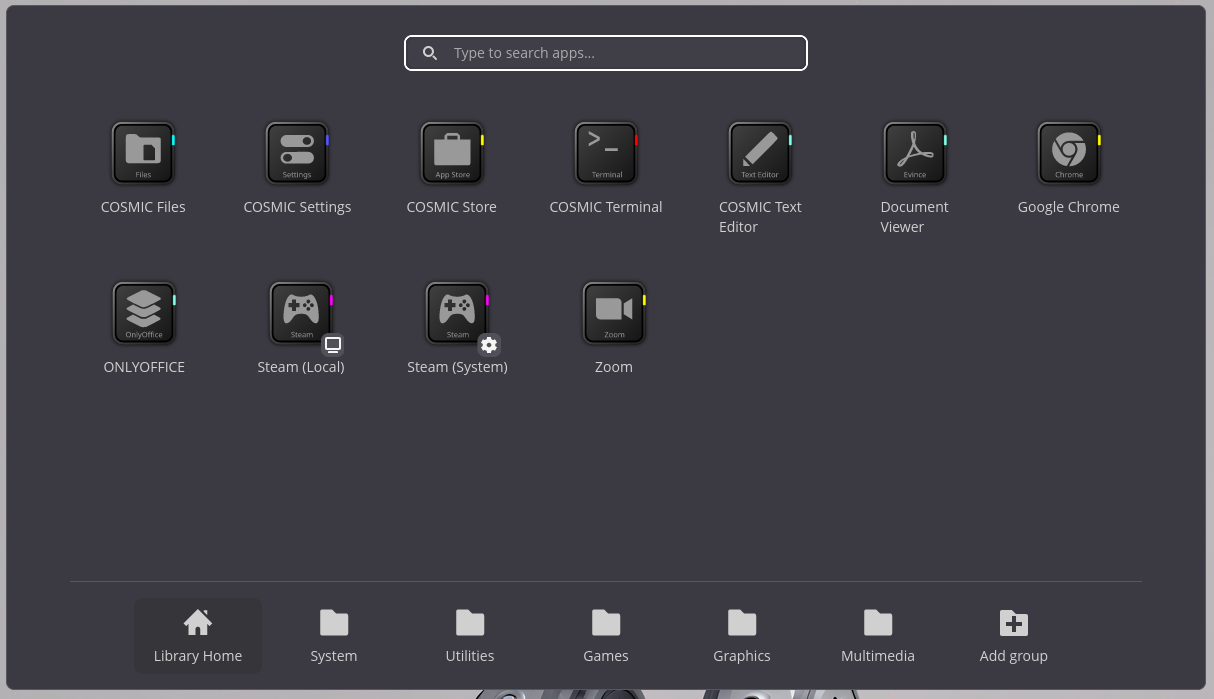Focus the 'Type to search apps...' field

tap(606, 53)
